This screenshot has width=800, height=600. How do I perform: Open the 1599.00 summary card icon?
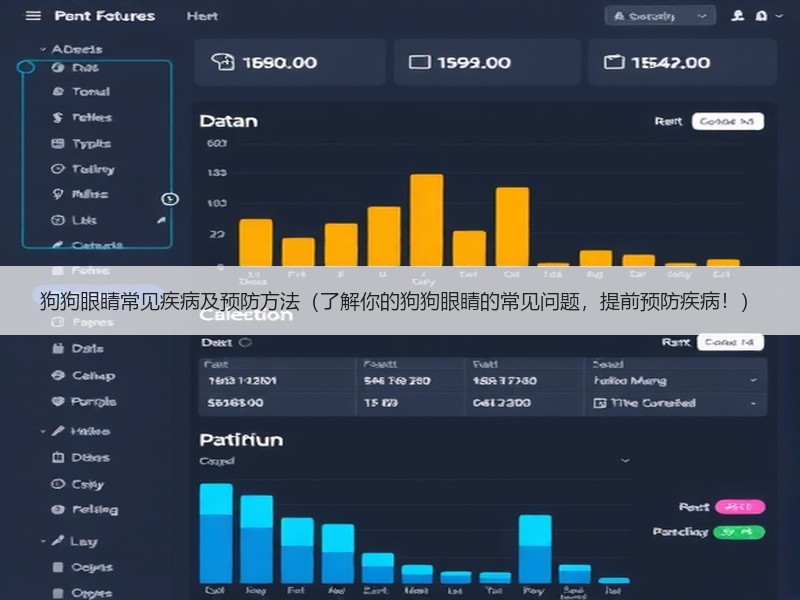(x=420, y=62)
